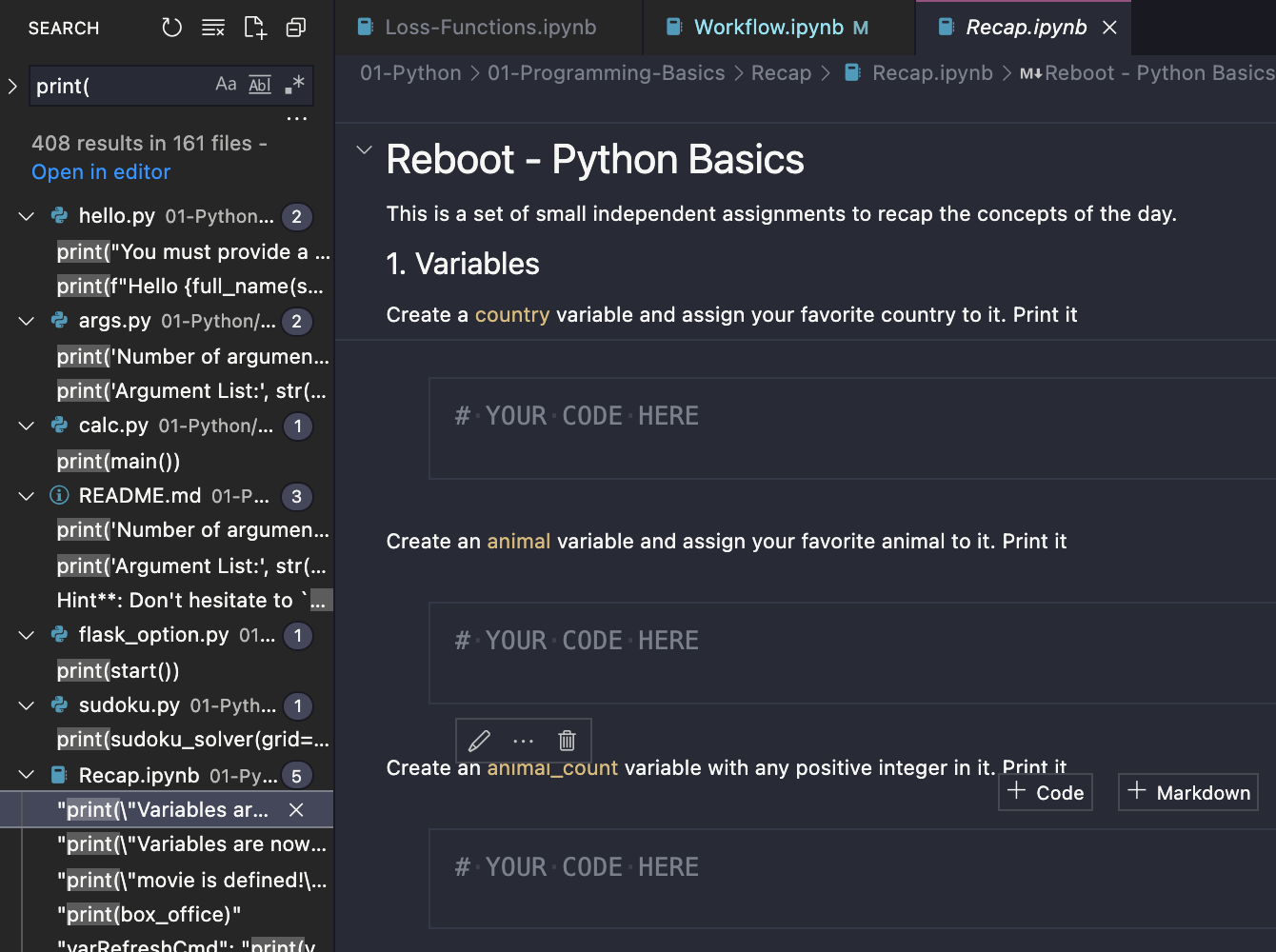Collapse hello.py search results
Image resolution: width=1276 pixels, height=952 pixels.
27,216
